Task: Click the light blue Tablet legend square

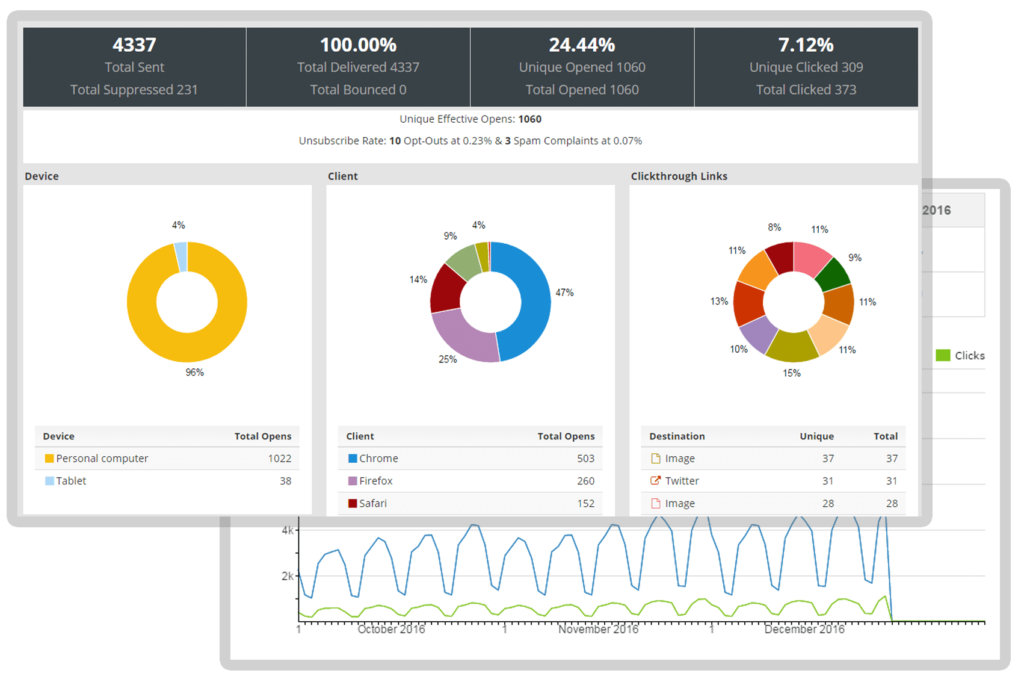Action: [48, 481]
